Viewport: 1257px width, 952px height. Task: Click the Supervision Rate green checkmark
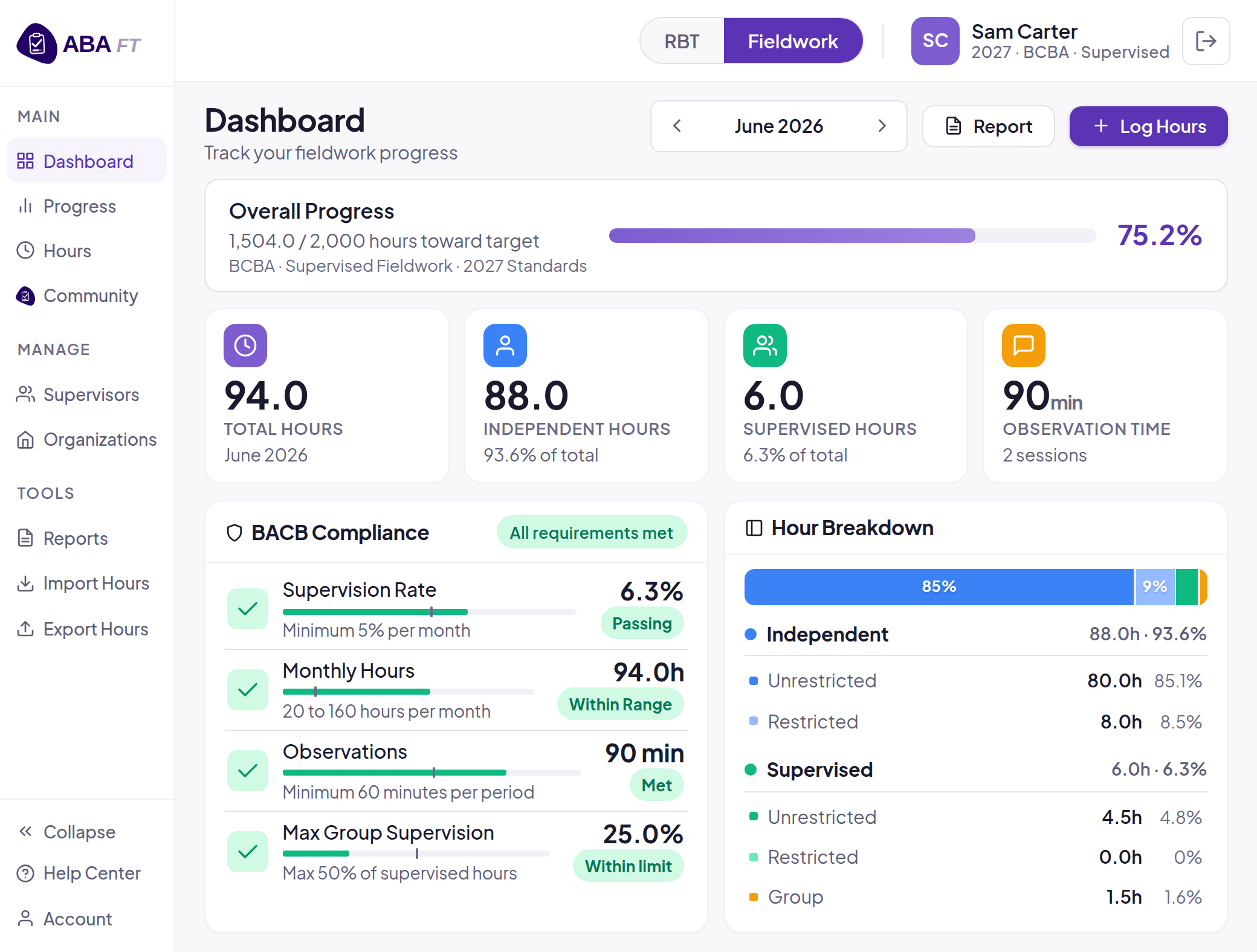(x=248, y=609)
